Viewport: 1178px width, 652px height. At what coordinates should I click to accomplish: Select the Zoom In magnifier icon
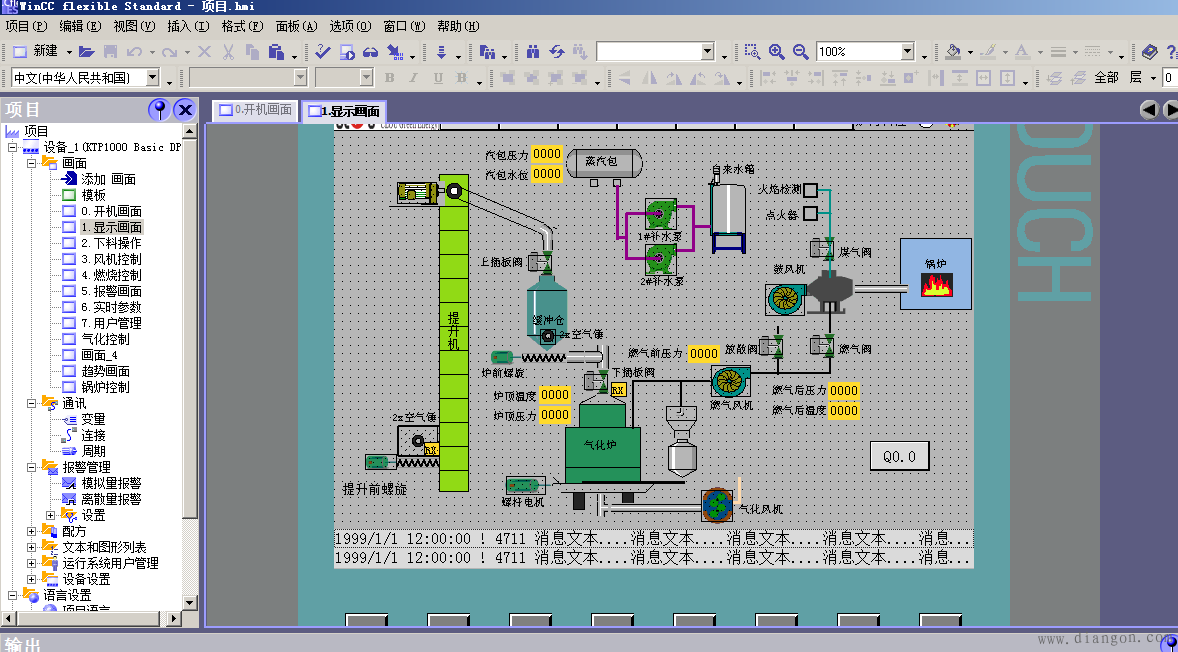(x=775, y=49)
